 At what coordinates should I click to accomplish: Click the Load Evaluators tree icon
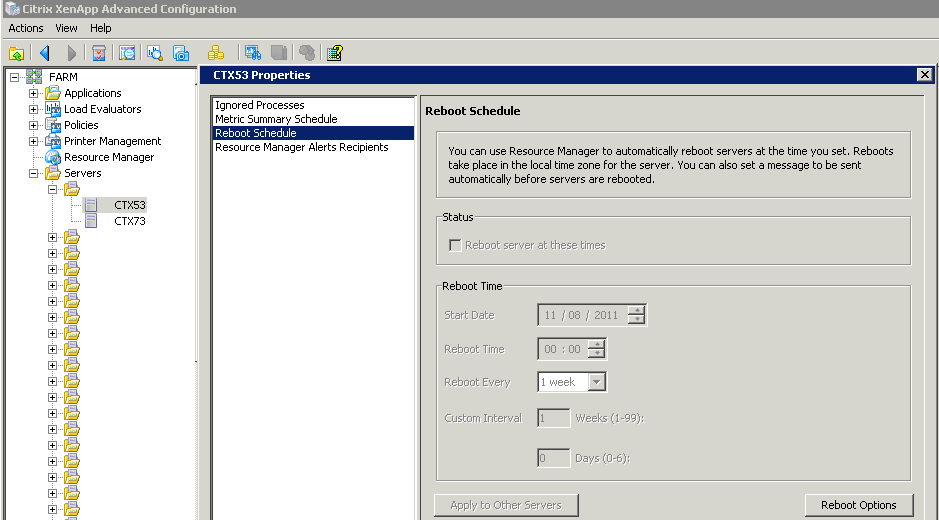pyautogui.click(x=53, y=109)
